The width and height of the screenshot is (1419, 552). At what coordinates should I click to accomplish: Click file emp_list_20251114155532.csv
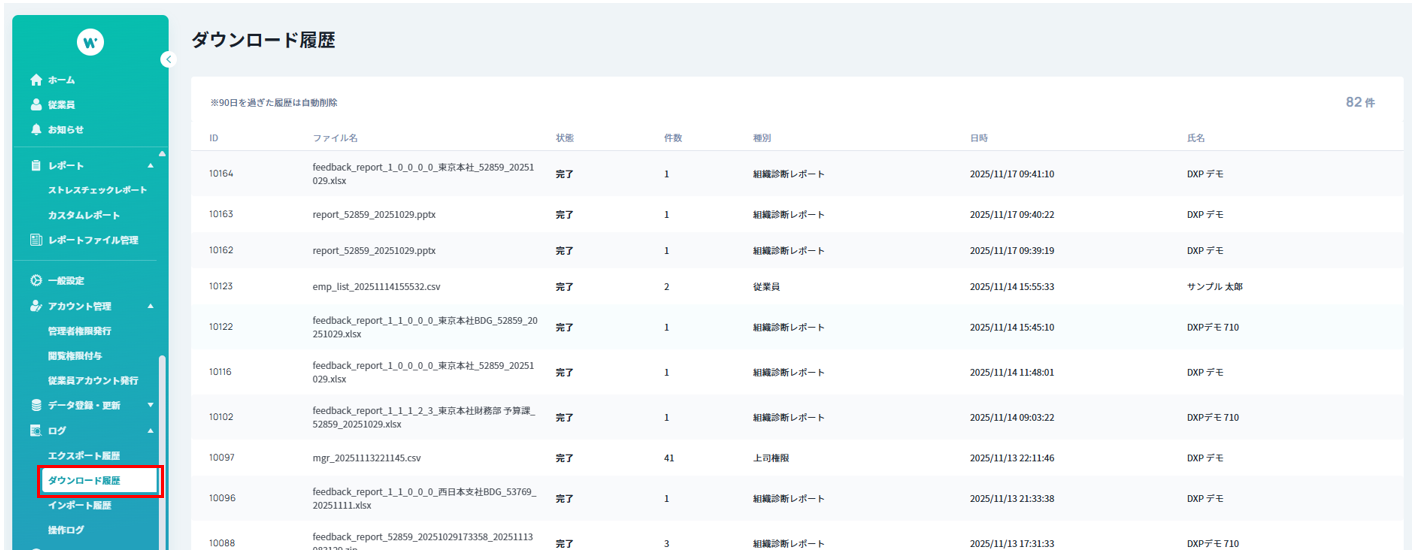(376, 287)
